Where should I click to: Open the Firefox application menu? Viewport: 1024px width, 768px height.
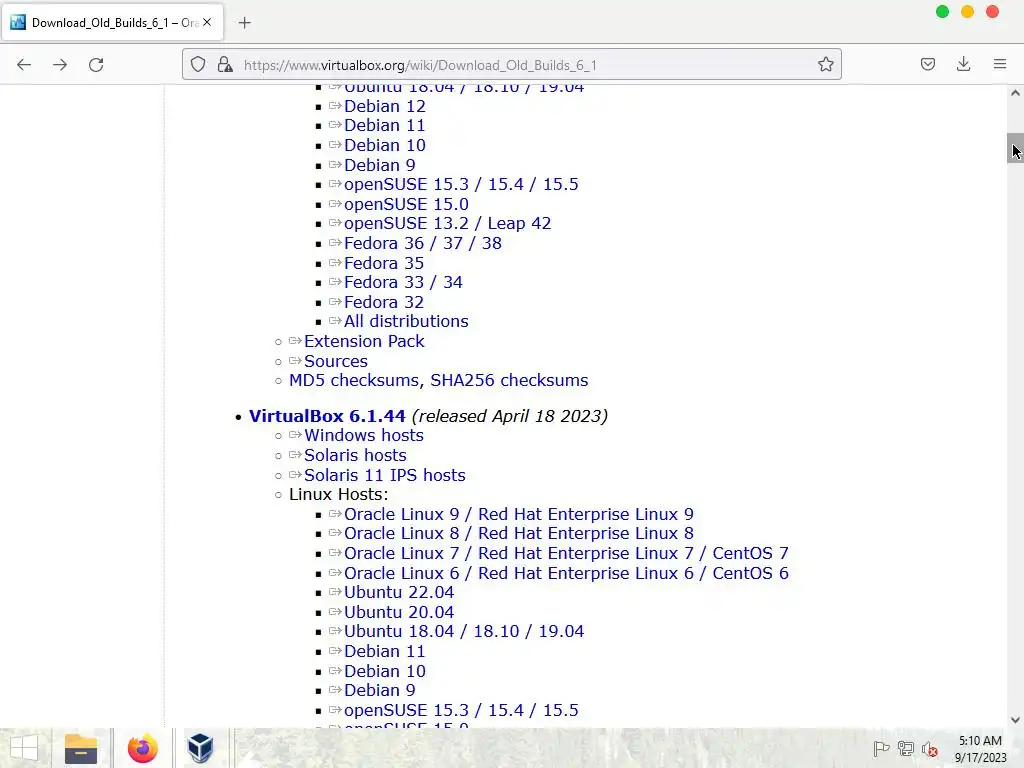(x=1000, y=65)
